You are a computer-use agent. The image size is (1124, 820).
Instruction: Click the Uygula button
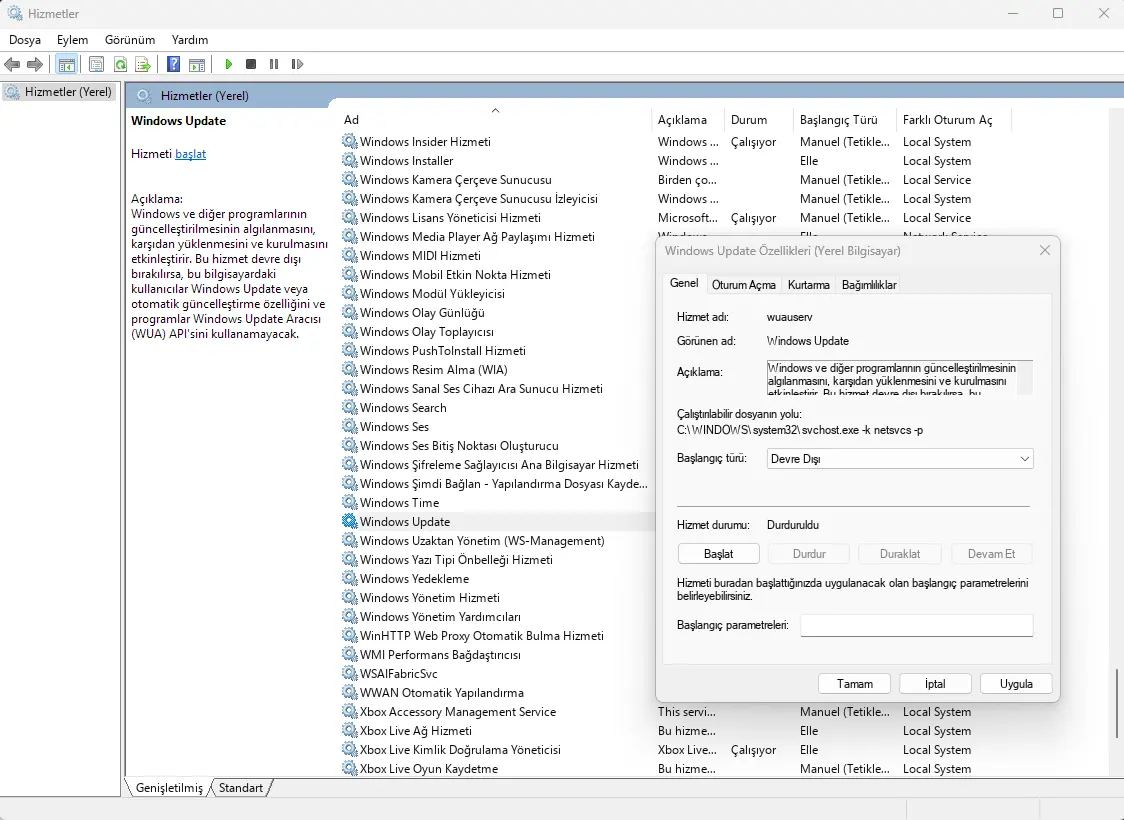[1016, 684]
